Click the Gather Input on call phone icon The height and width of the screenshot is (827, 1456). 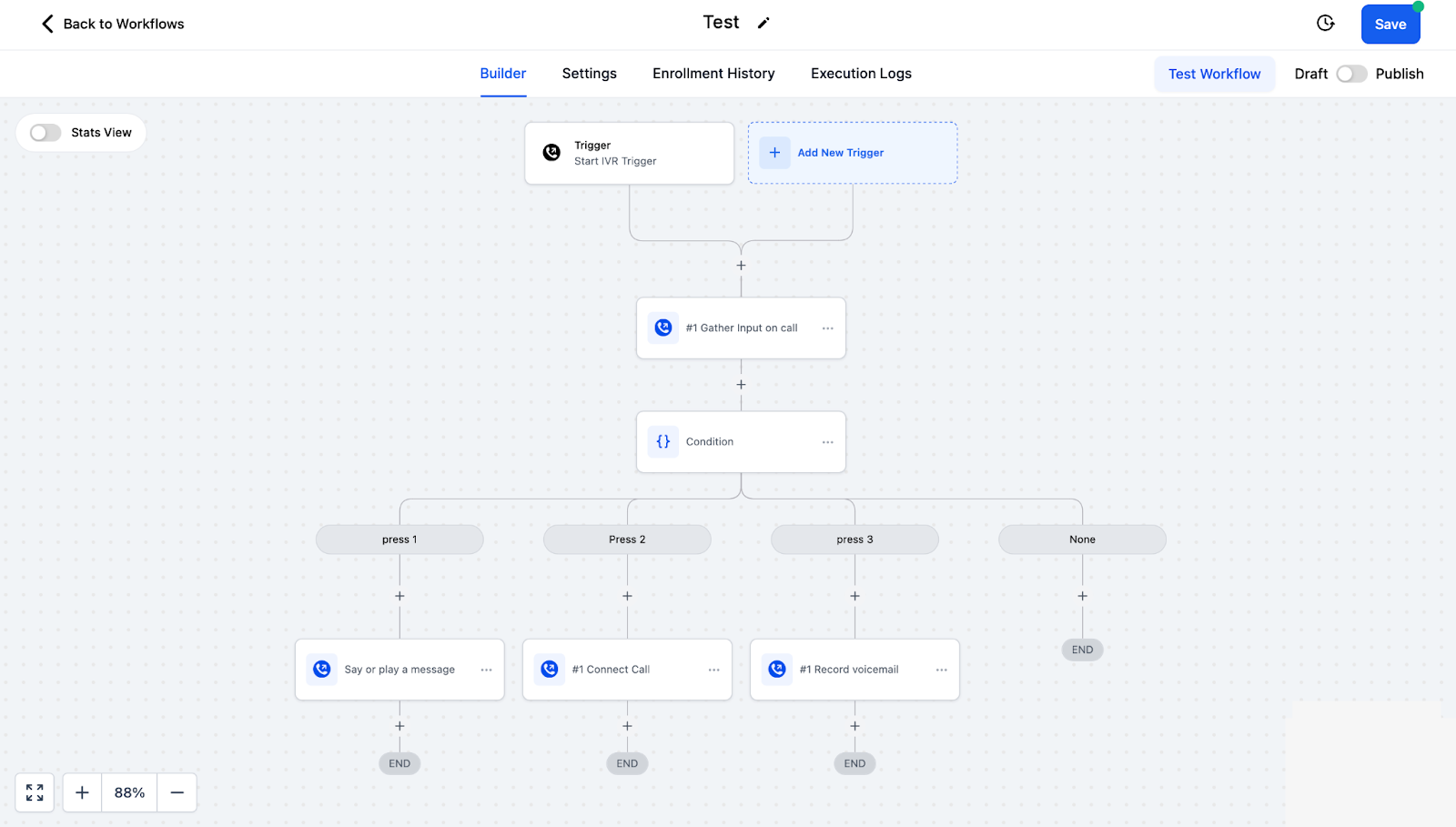(x=663, y=328)
